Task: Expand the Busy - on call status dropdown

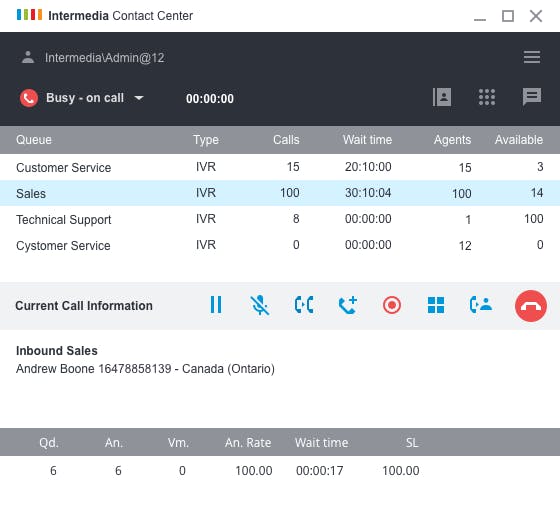Action: [139, 98]
